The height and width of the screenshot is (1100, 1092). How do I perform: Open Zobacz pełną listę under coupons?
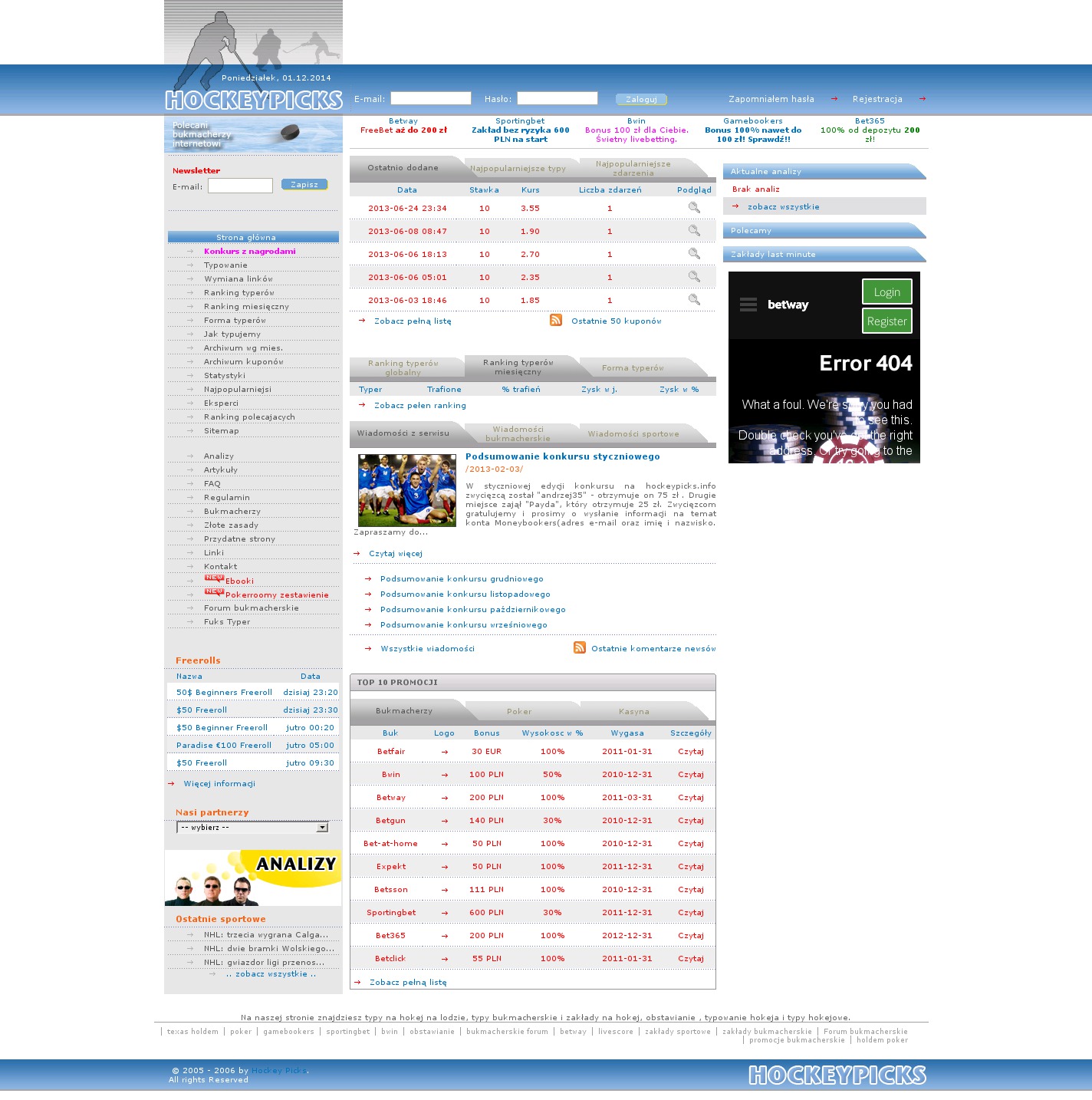click(413, 321)
